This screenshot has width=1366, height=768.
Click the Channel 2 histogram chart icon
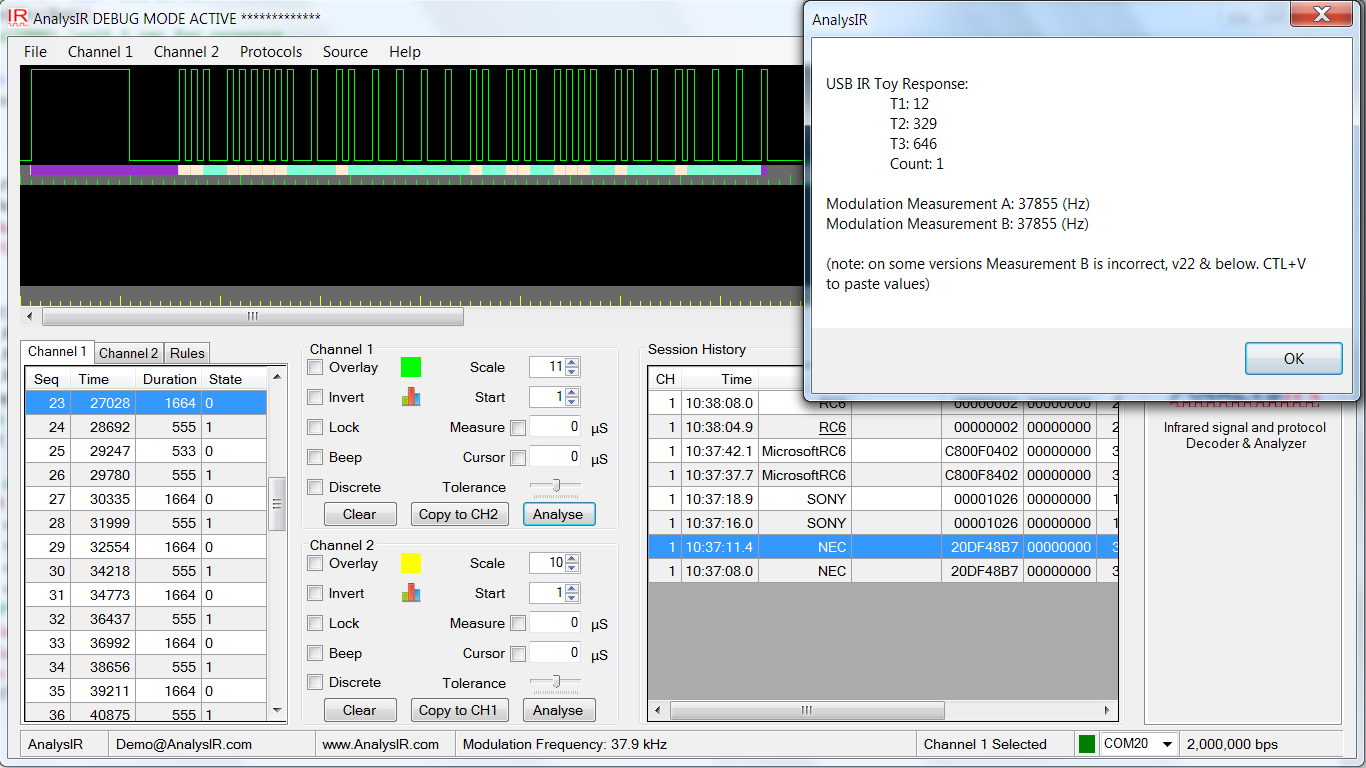[x=411, y=593]
